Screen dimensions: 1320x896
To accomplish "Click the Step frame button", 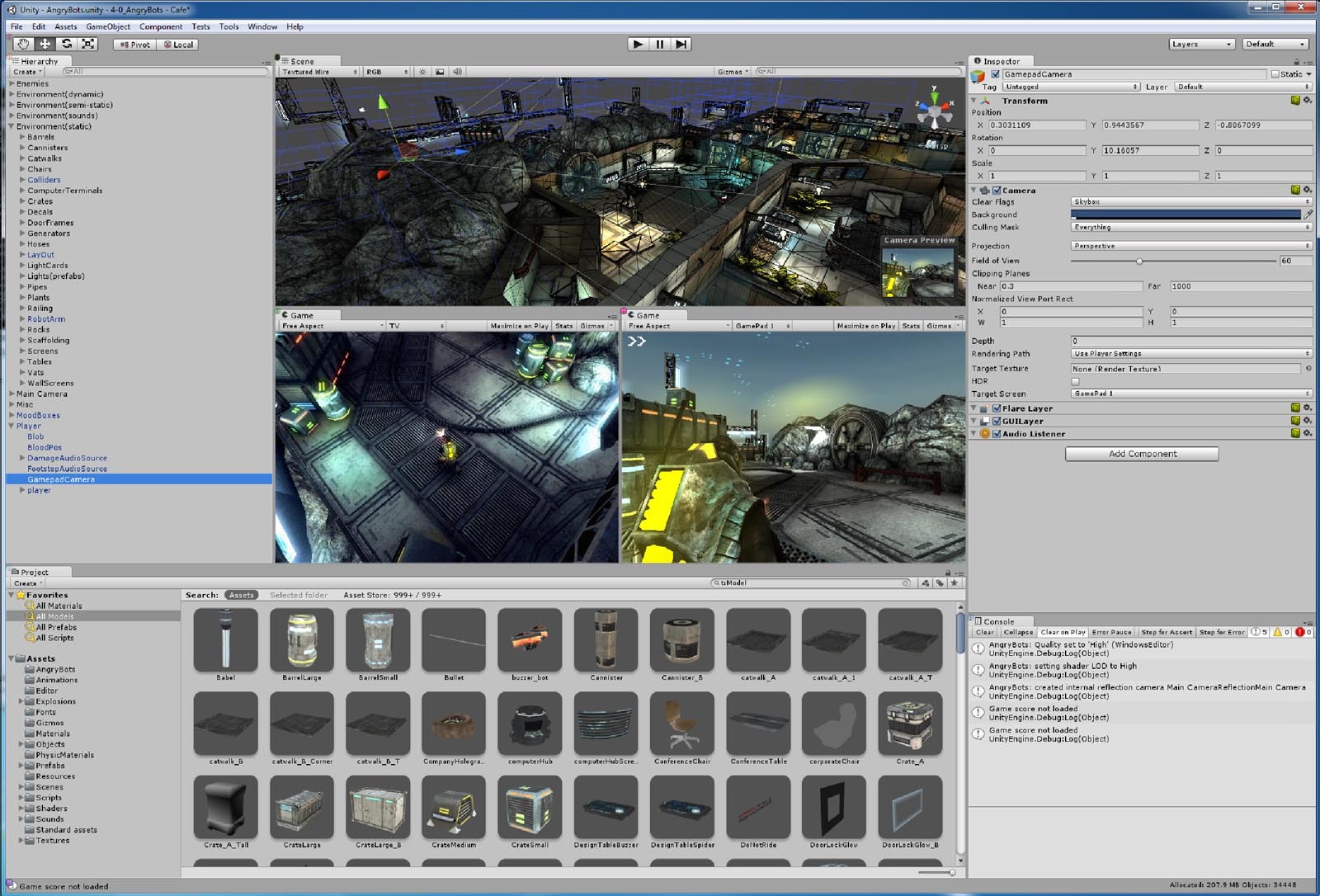I will (x=681, y=45).
